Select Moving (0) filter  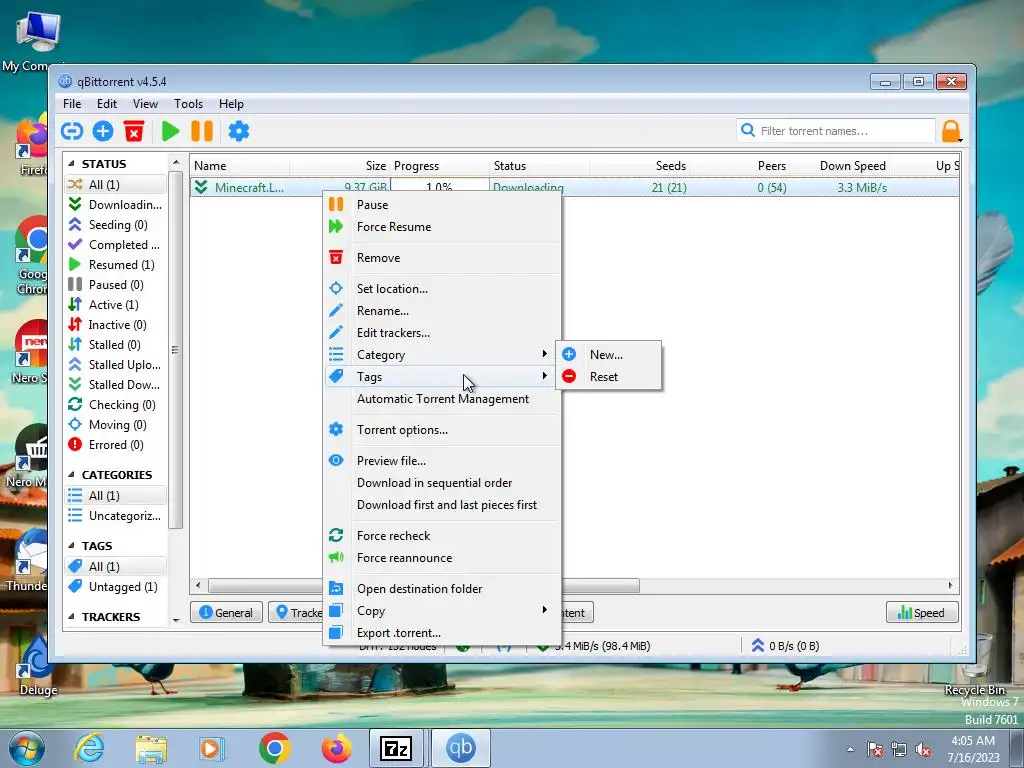coord(116,425)
